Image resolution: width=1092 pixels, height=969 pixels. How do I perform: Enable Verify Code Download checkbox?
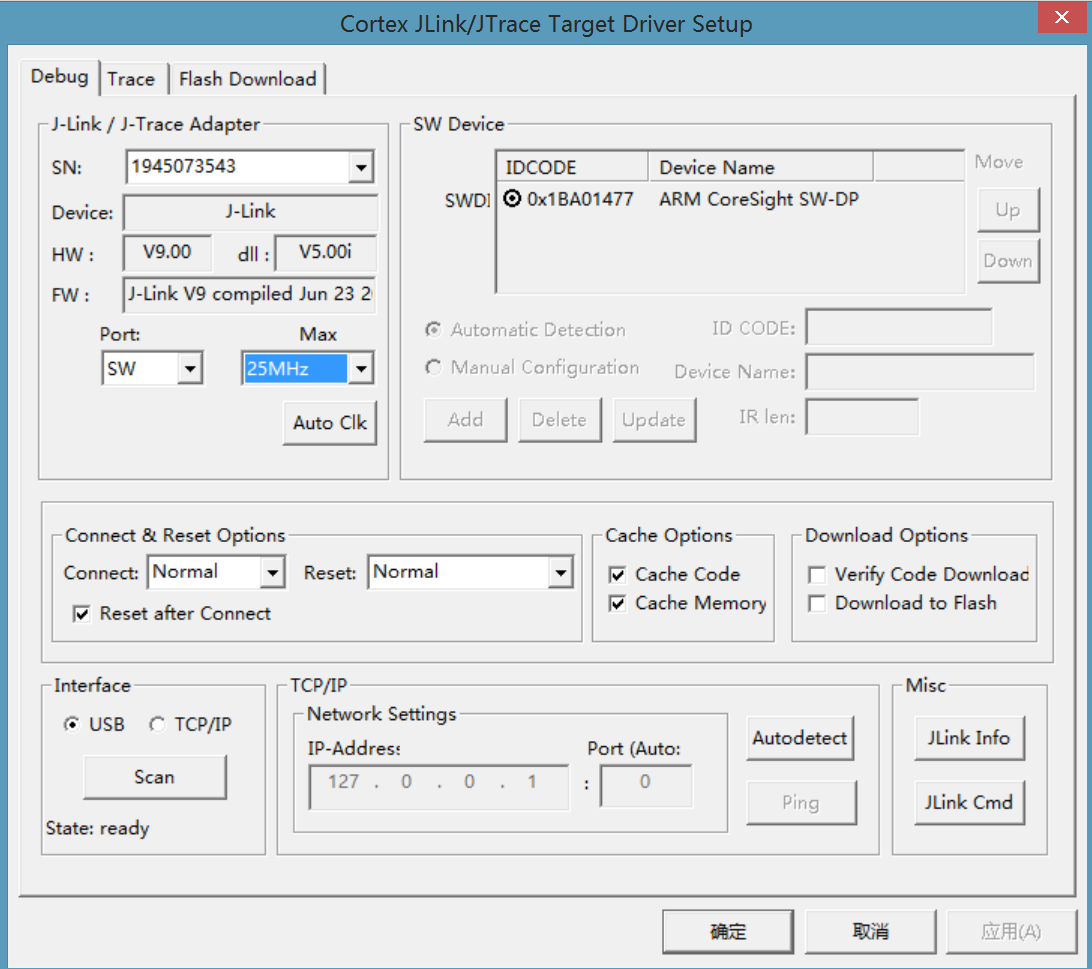[817, 575]
